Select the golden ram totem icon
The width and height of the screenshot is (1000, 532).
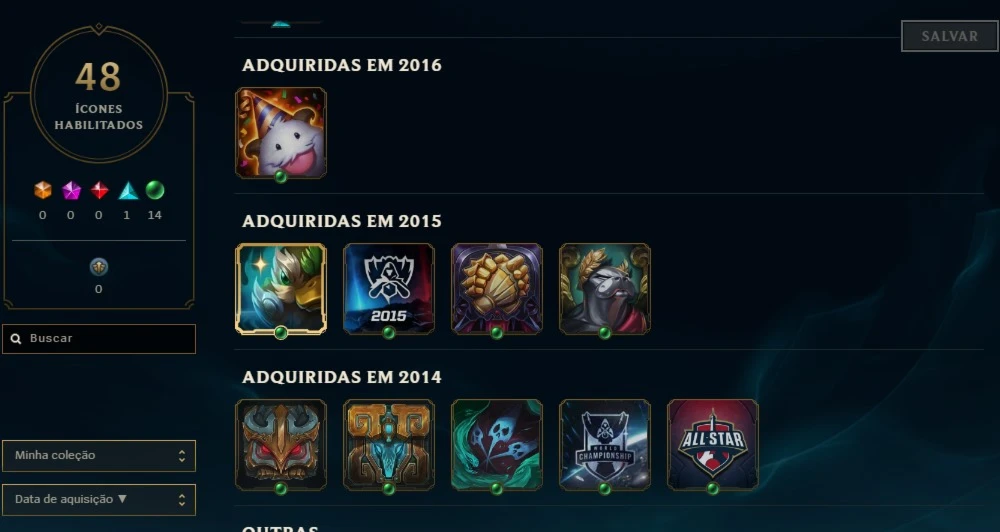(x=389, y=445)
